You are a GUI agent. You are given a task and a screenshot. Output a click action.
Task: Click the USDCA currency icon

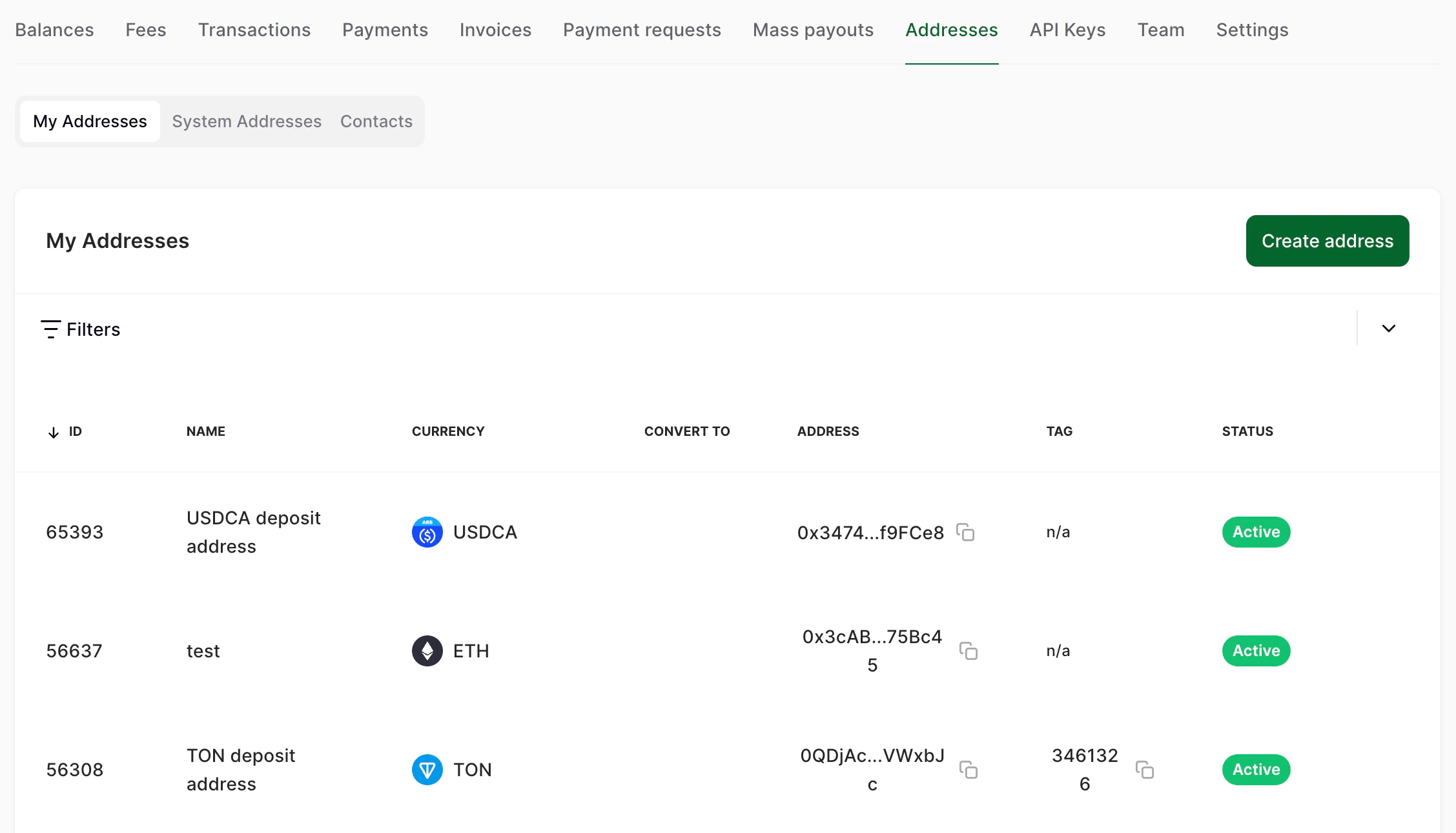pos(427,532)
